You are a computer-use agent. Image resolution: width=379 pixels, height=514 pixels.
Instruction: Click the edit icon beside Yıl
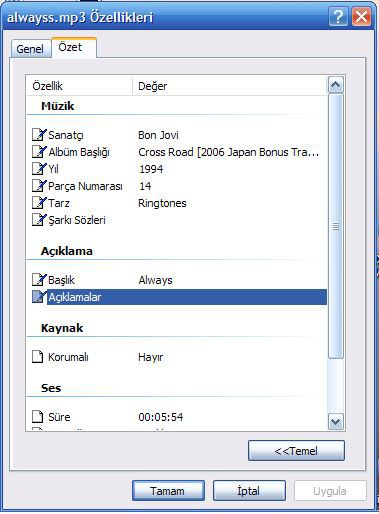[x=39, y=169]
